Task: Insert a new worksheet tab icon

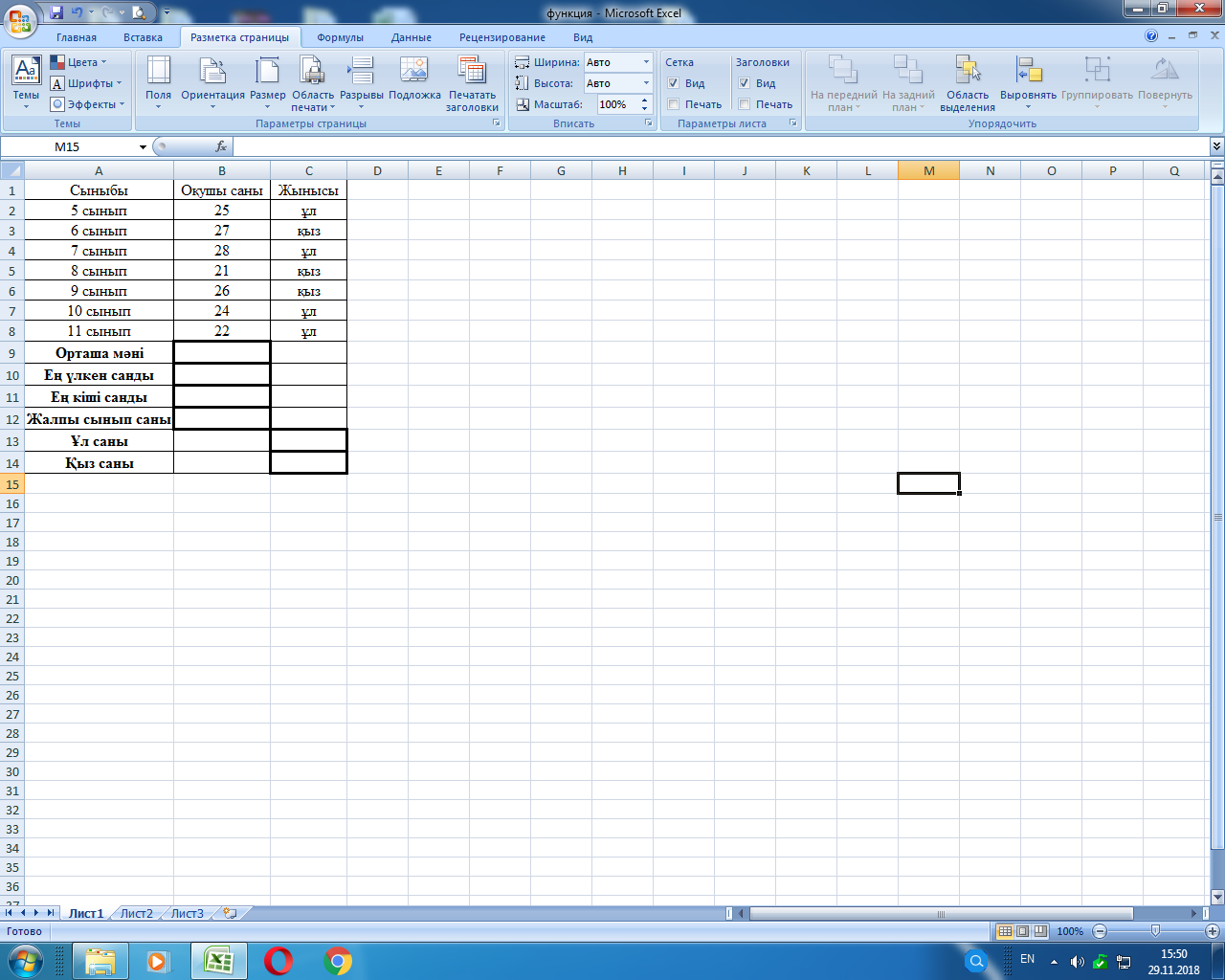Action: pyautogui.click(x=230, y=913)
